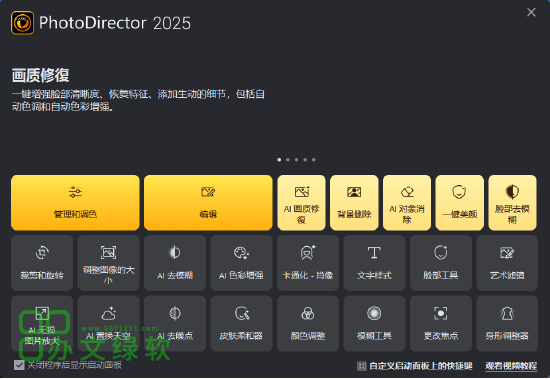This screenshot has height=379, width=550.
Task: Launch AI 去模糊 tool
Action: [x=175, y=263]
